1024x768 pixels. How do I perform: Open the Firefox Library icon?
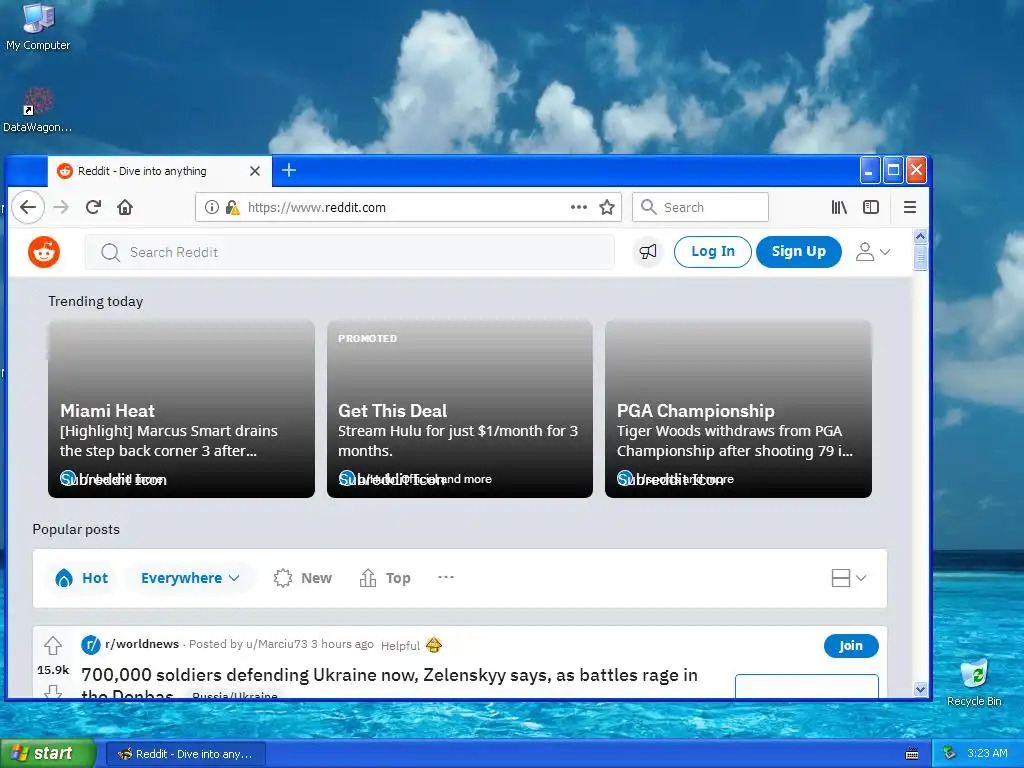[x=839, y=207]
